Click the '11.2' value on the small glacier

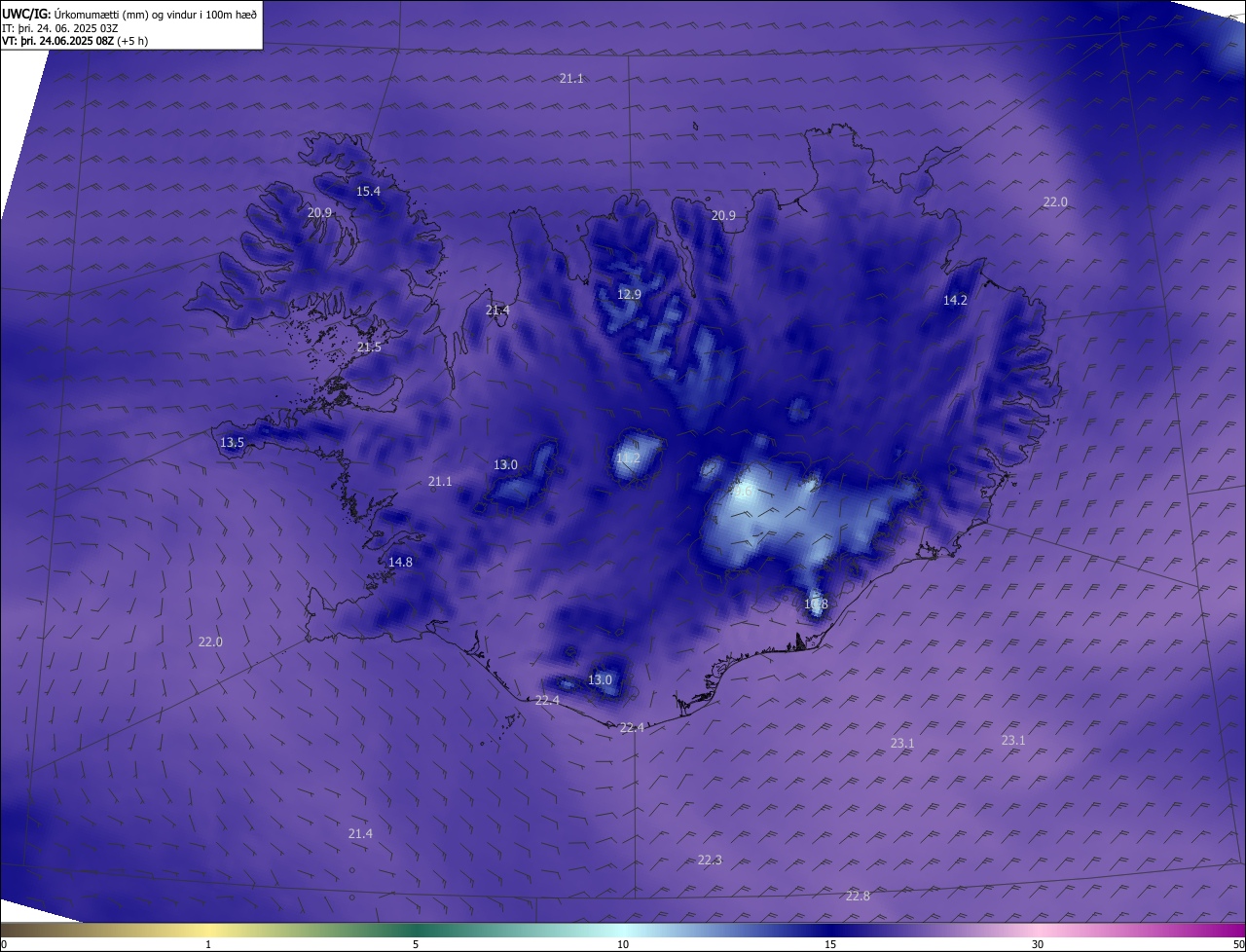click(628, 458)
